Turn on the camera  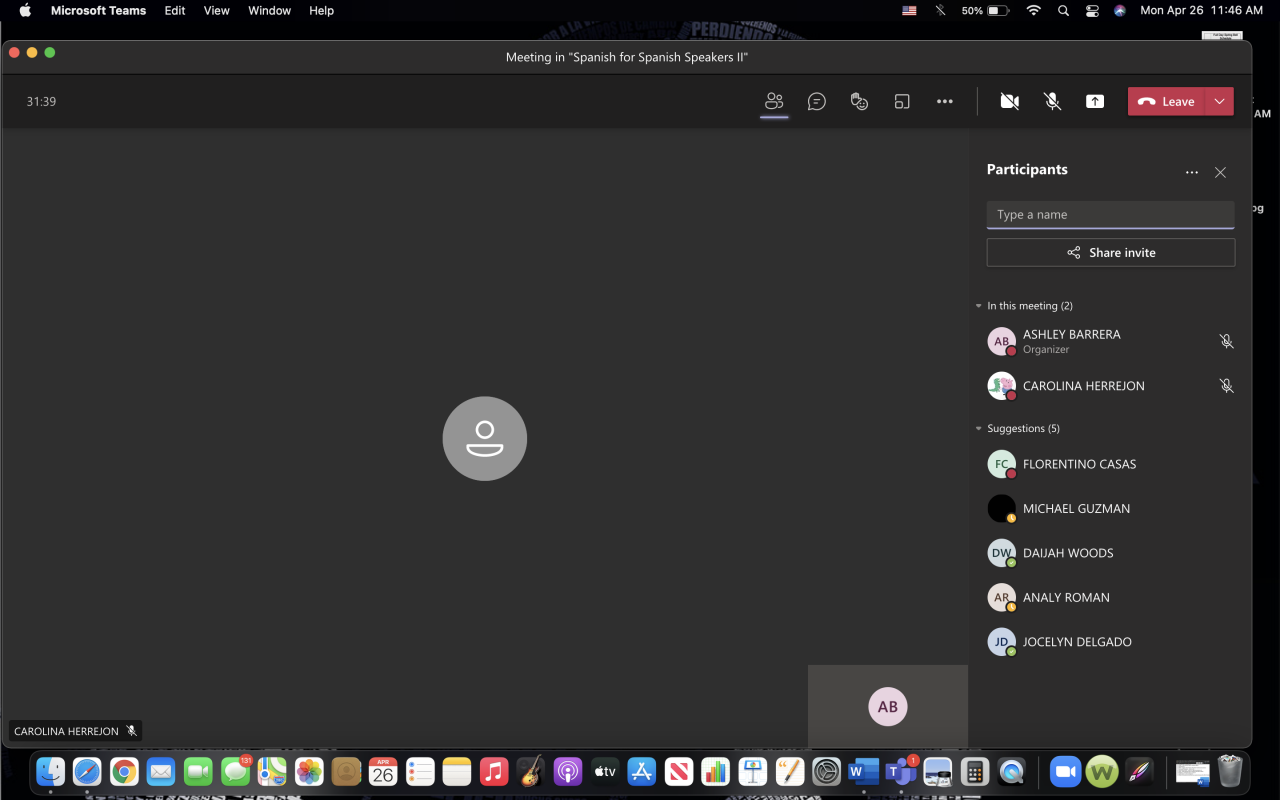pos(1010,101)
